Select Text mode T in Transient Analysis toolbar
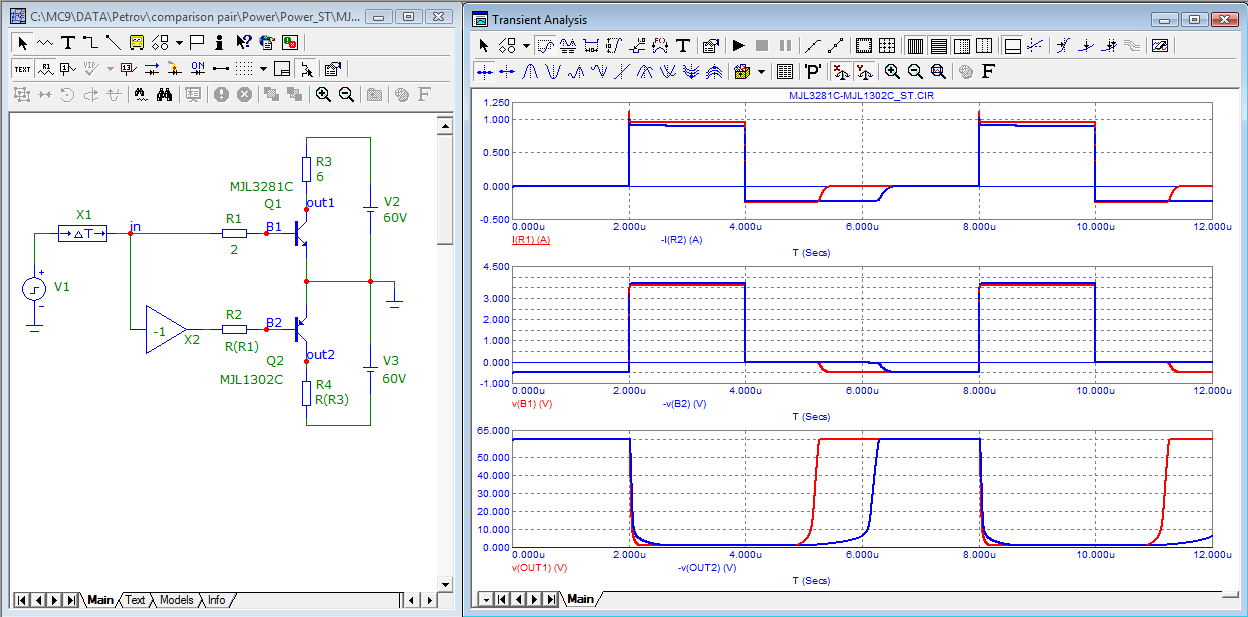This screenshot has height=617, width=1248. tap(683, 46)
